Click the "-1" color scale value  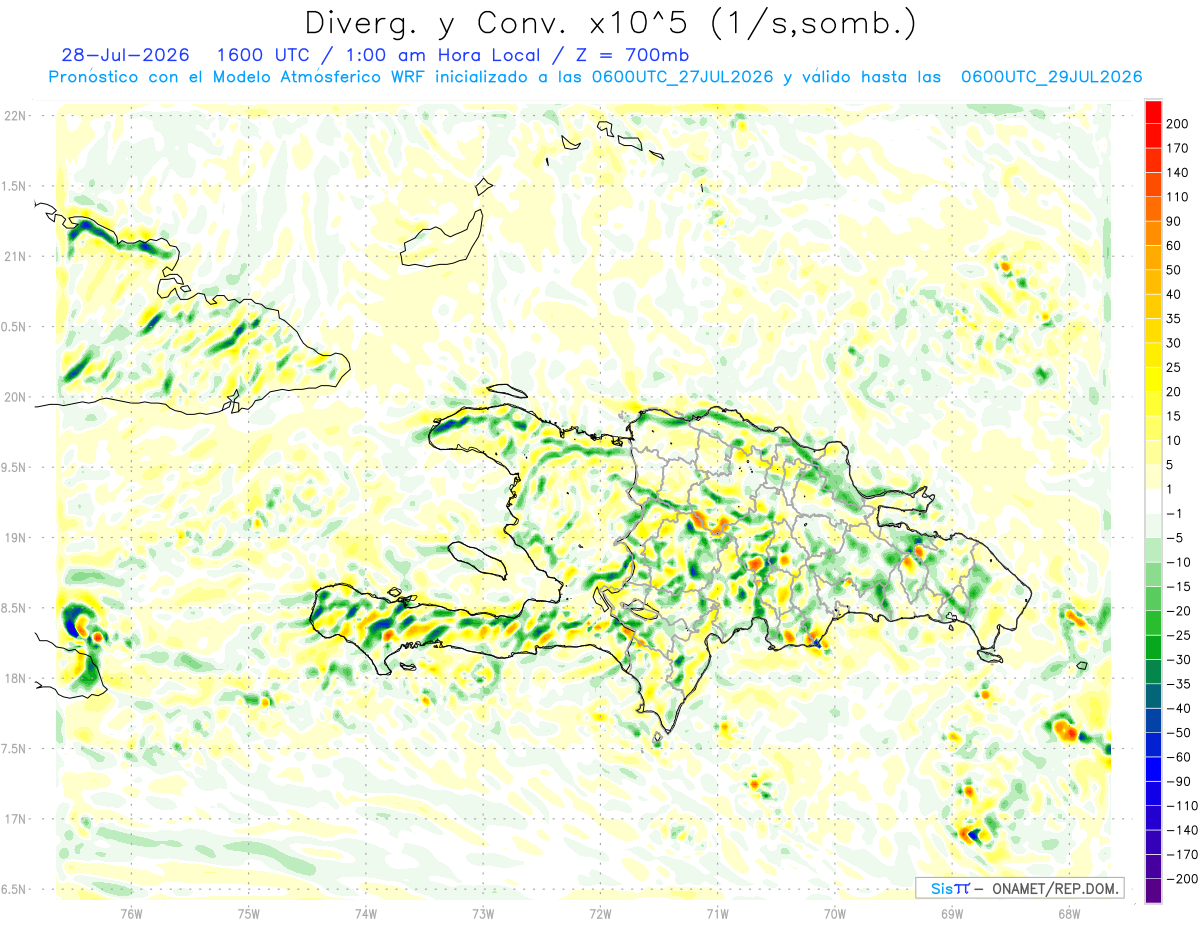(x=1174, y=514)
